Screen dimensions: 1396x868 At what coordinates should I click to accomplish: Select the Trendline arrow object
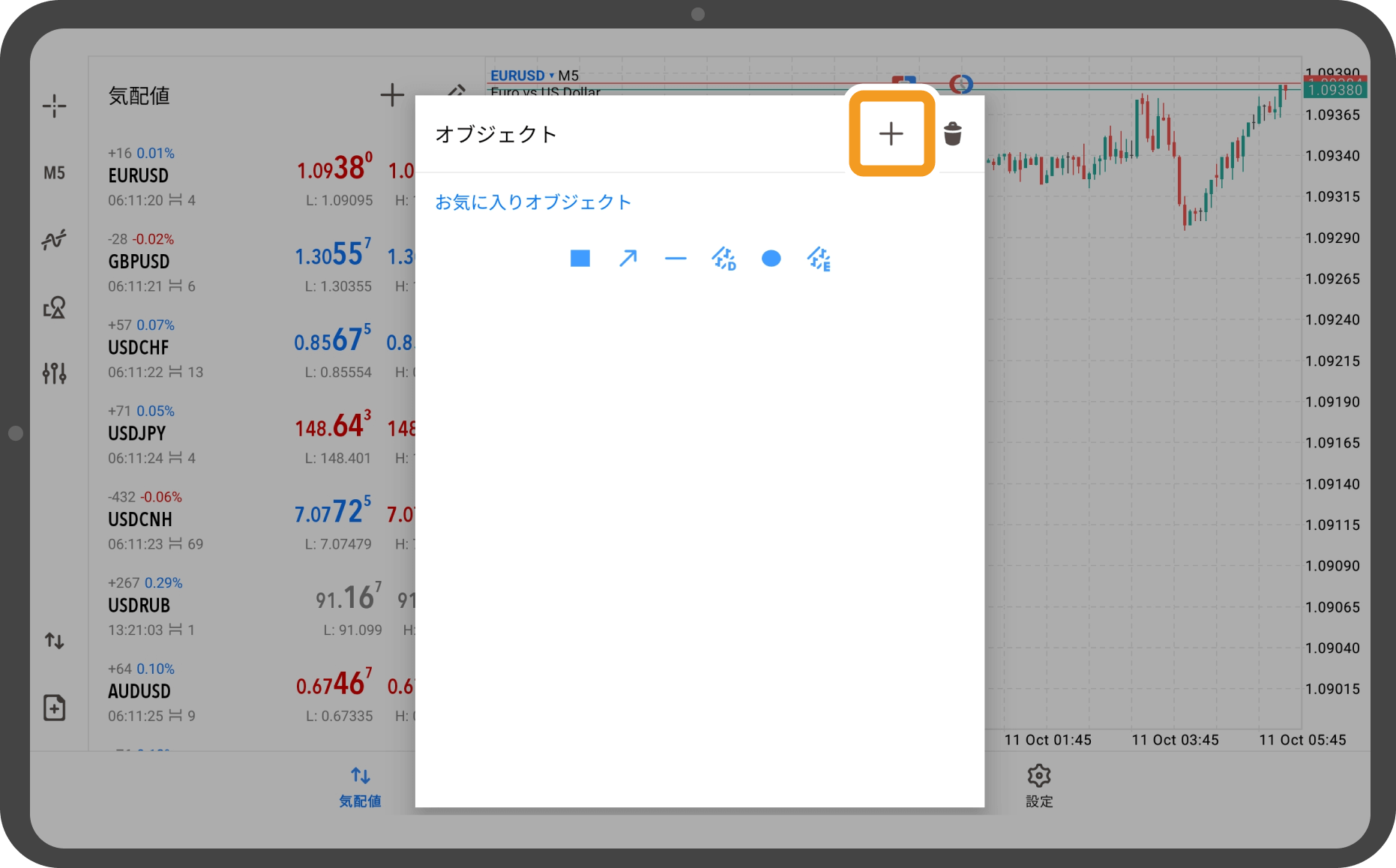click(x=628, y=258)
